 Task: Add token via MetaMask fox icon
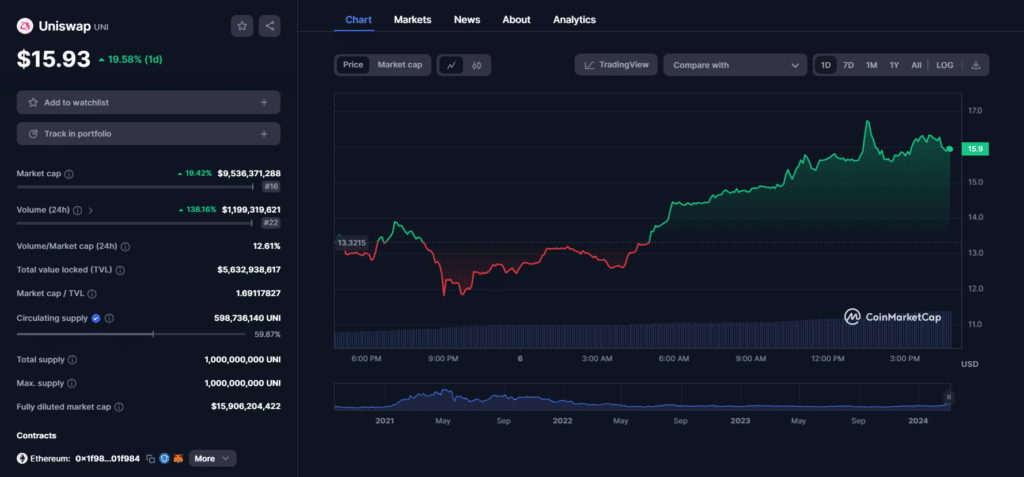click(178, 459)
